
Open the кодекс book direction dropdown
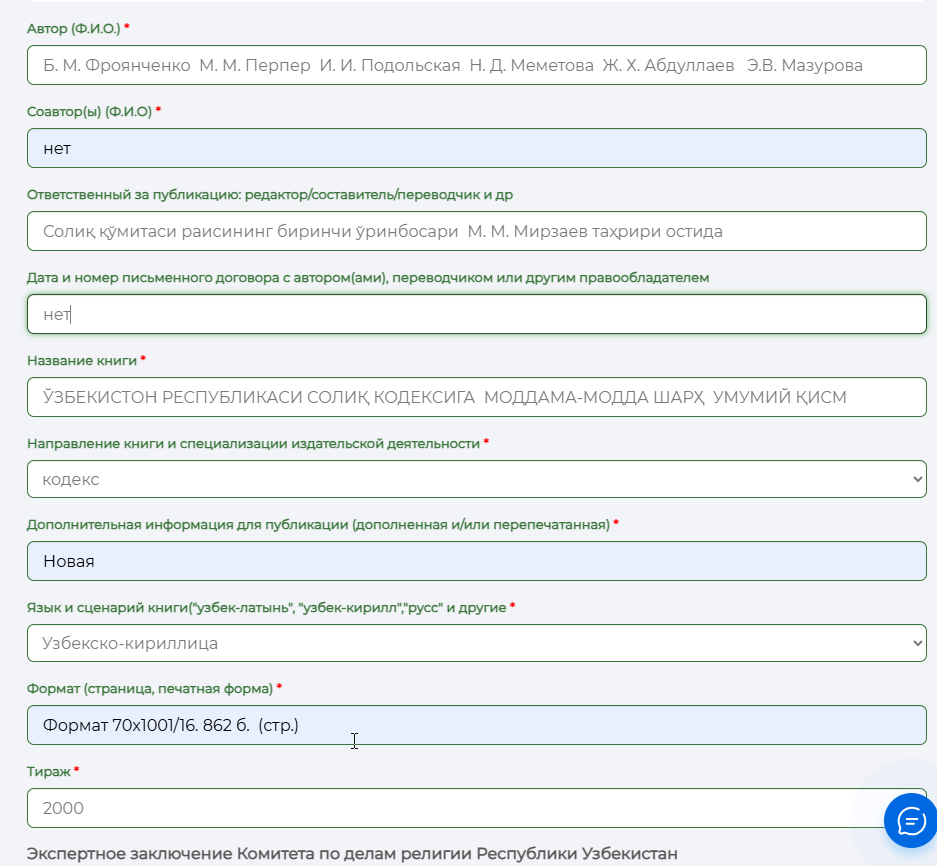tap(476, 479)
